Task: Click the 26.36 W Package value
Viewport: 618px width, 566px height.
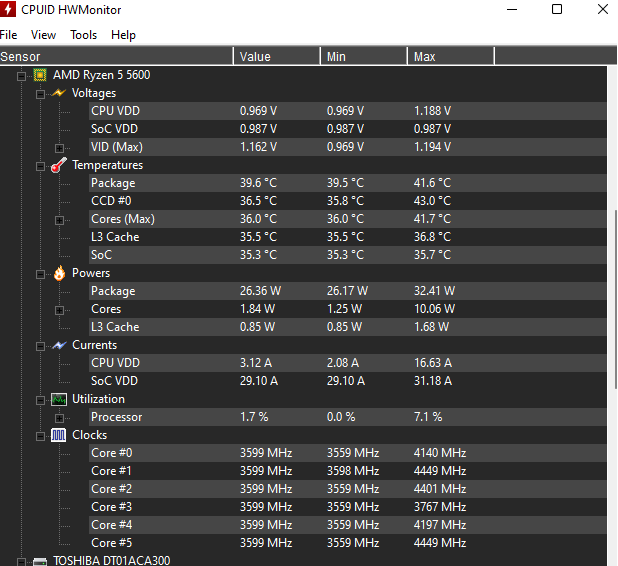Action: (261, 291)
